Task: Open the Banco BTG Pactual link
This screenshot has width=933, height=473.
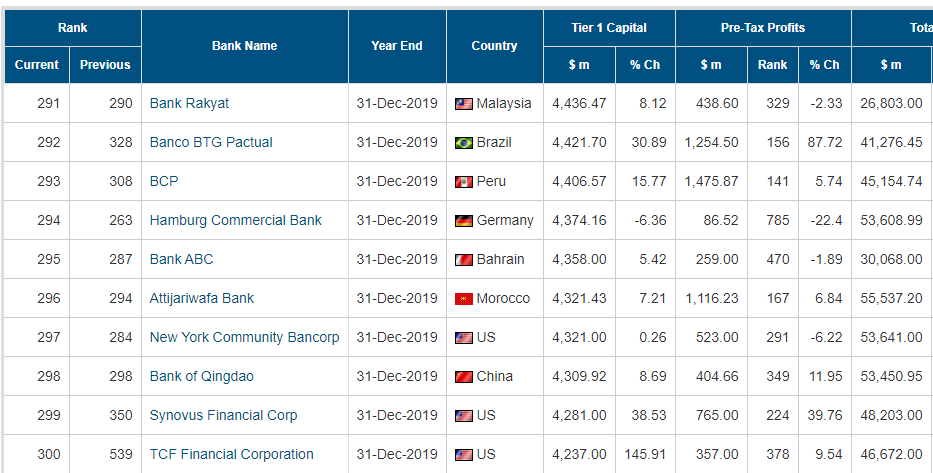Action: tap(211, 142)
